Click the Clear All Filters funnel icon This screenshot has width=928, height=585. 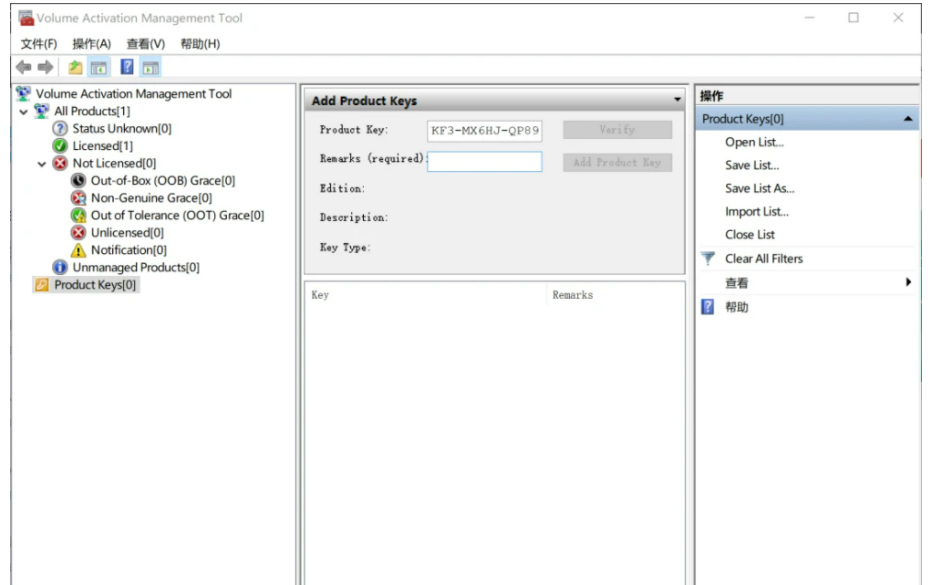(x=708, y=259)
